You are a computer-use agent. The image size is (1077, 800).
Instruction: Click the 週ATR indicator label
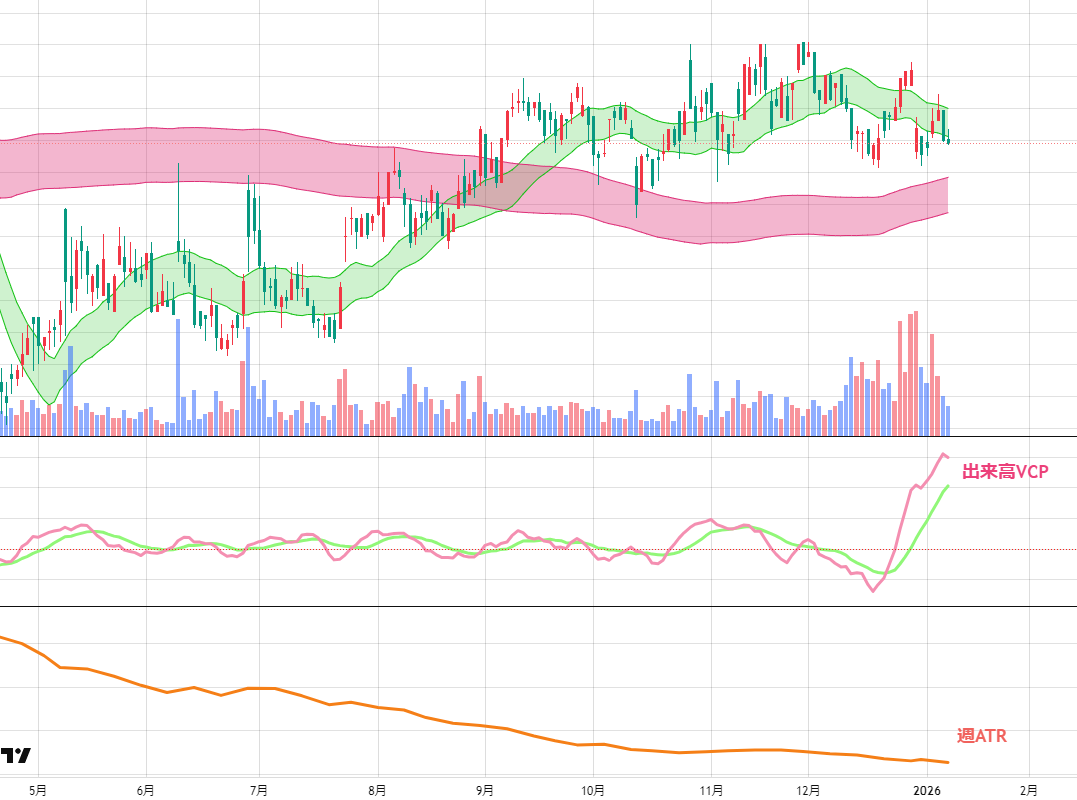[x=982, y=735]
